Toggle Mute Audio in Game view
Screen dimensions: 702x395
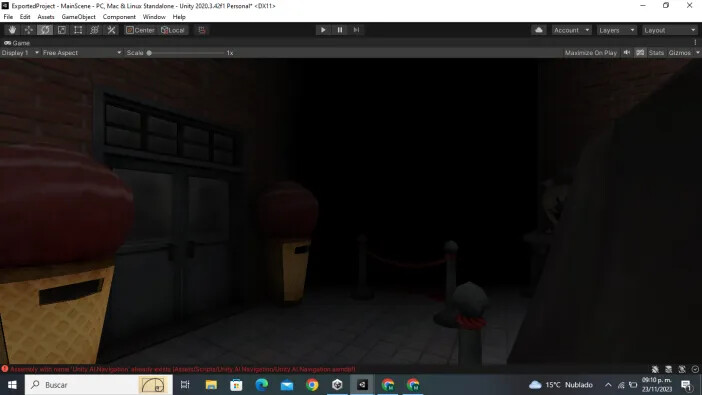click(x=627, y=53)
